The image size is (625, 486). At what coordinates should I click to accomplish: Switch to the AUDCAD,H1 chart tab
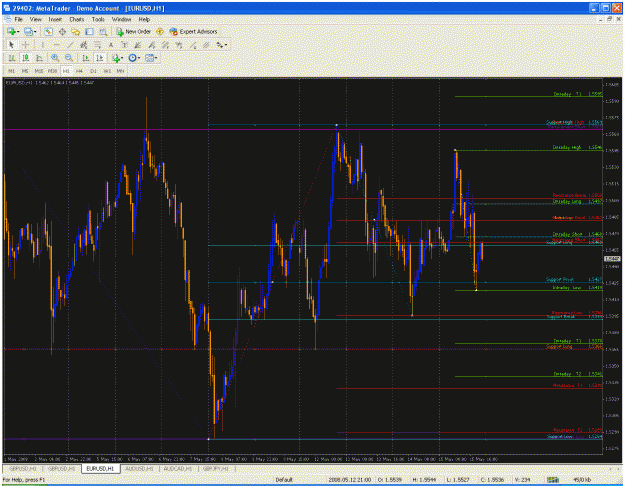178,469
